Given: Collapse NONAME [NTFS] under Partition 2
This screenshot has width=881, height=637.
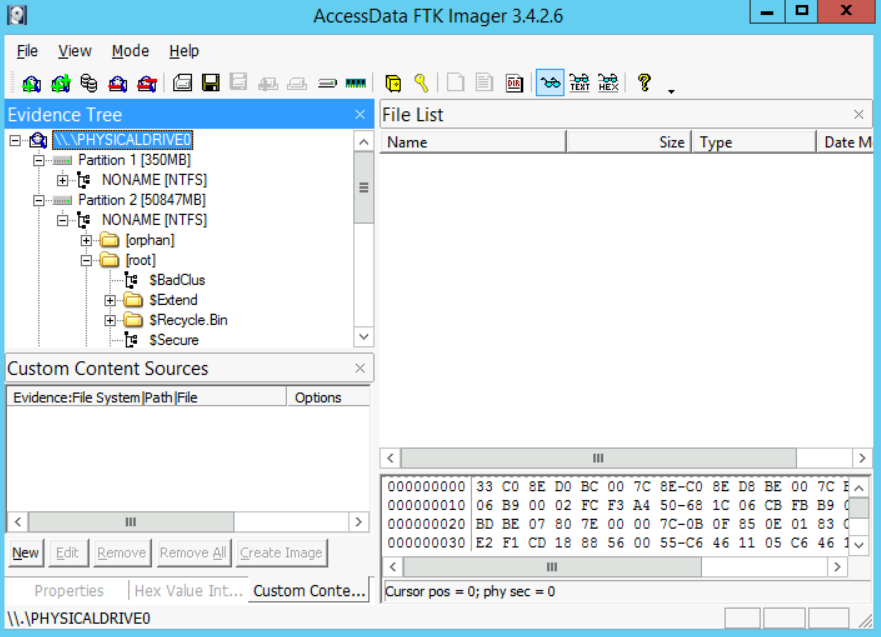Looking at the screenshot, I should pyautogui.click(x=62, y=220).
